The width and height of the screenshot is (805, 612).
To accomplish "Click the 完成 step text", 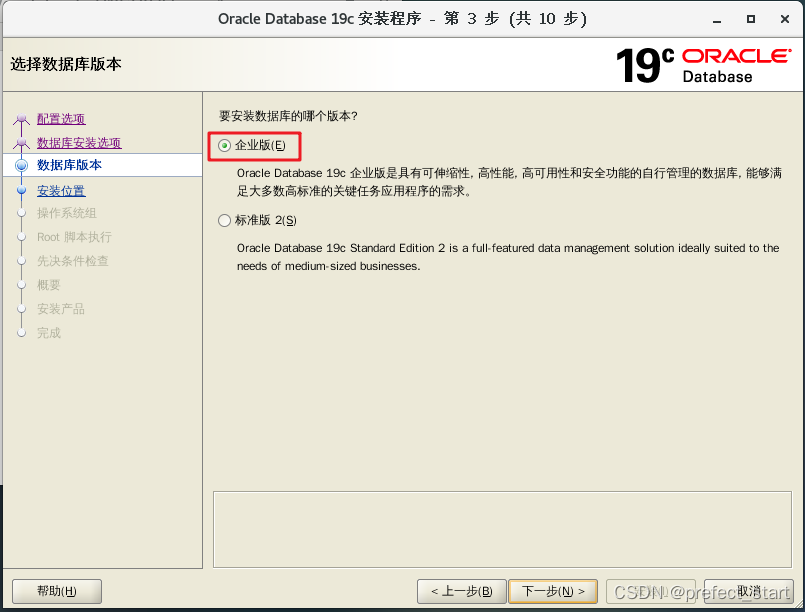I will click(49, 333).
